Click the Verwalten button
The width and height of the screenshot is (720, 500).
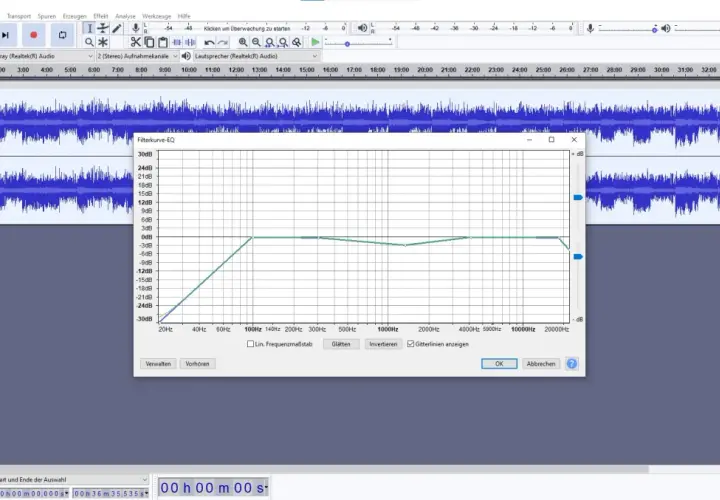pos(158,364)
